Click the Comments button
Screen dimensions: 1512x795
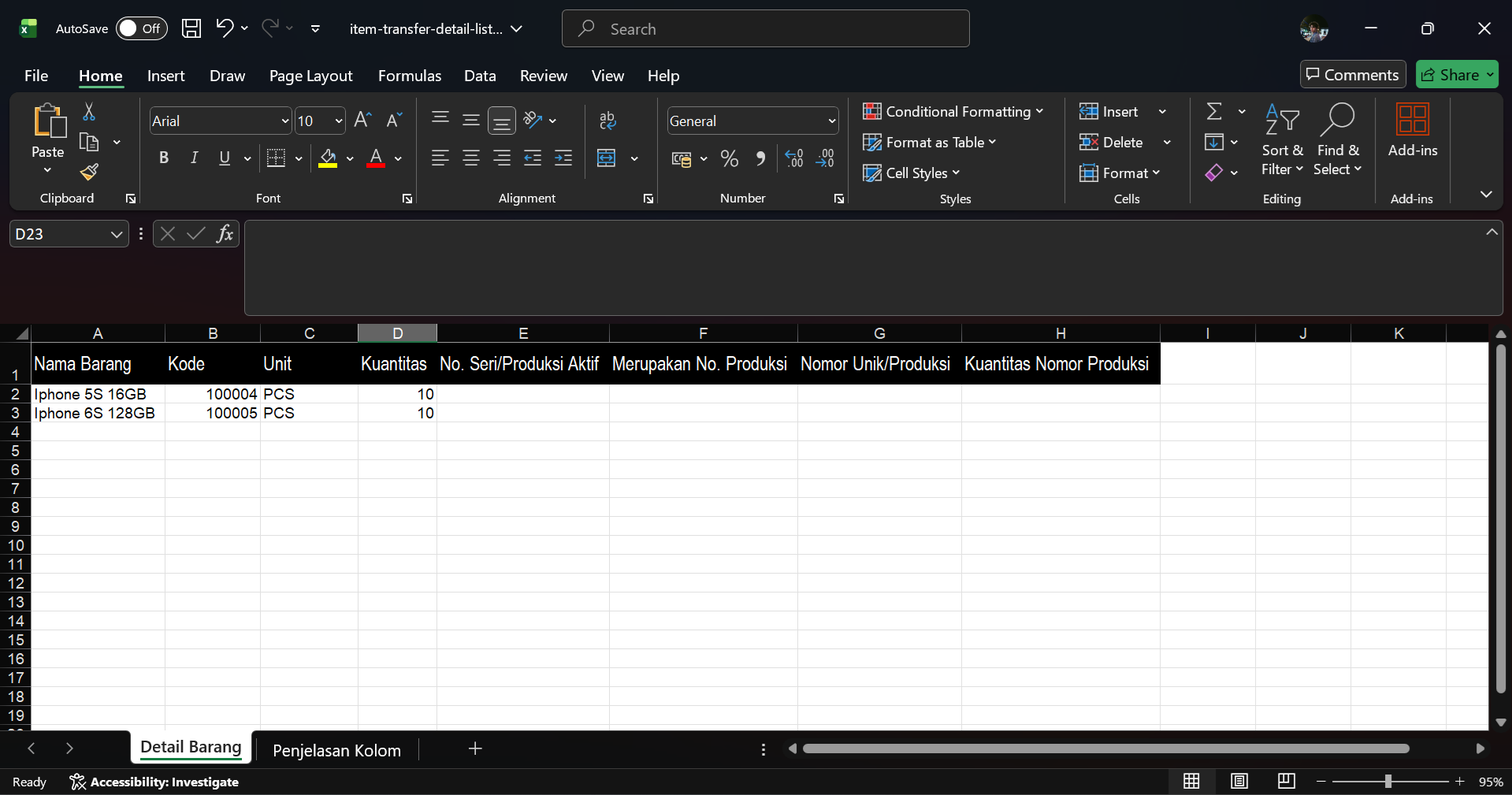(x=1352, y=75)
